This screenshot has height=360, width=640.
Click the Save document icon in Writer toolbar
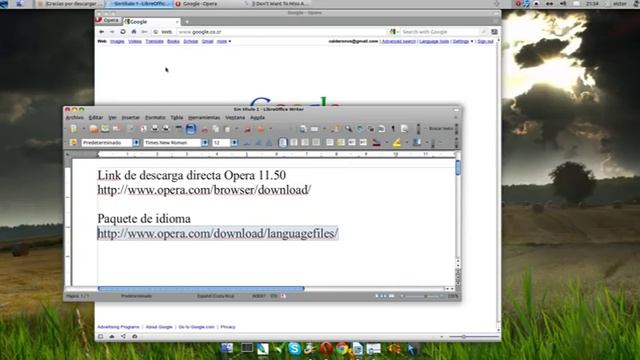pos(105,129)
